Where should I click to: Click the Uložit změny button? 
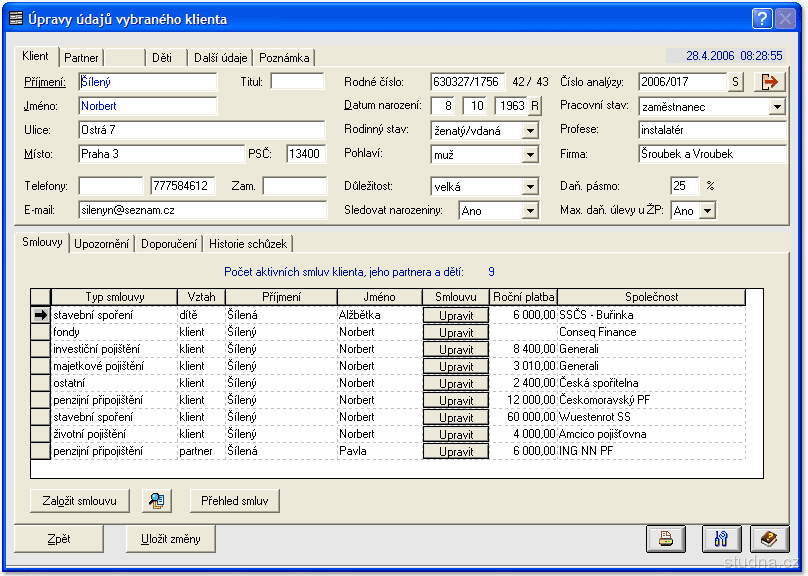click(x=171, y=539)
